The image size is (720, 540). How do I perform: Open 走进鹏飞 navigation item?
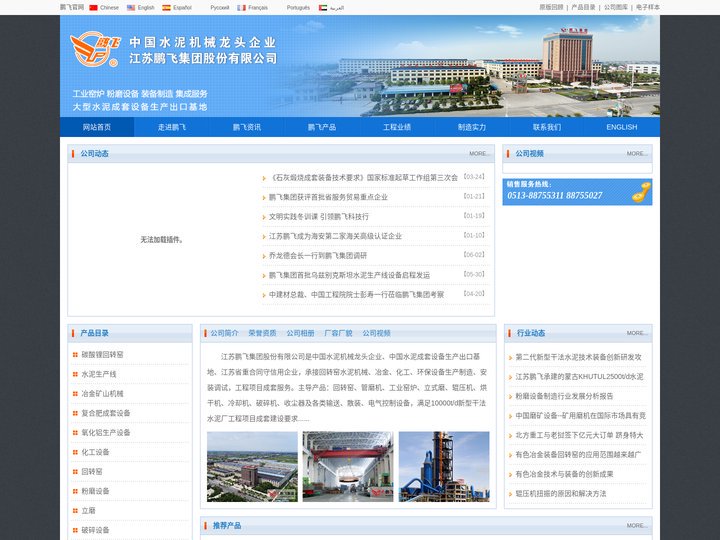(x=172, y=127)
